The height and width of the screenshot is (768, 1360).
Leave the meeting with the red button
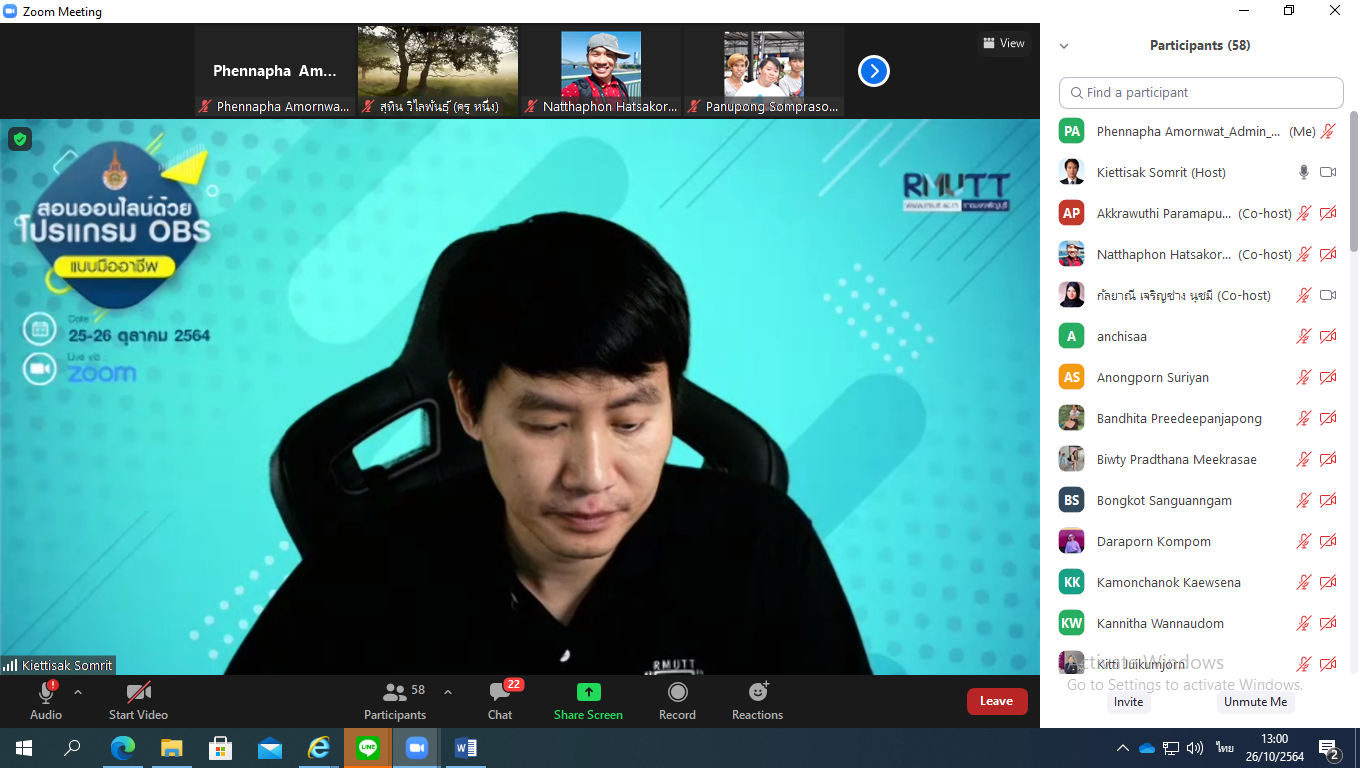(997, 701)
